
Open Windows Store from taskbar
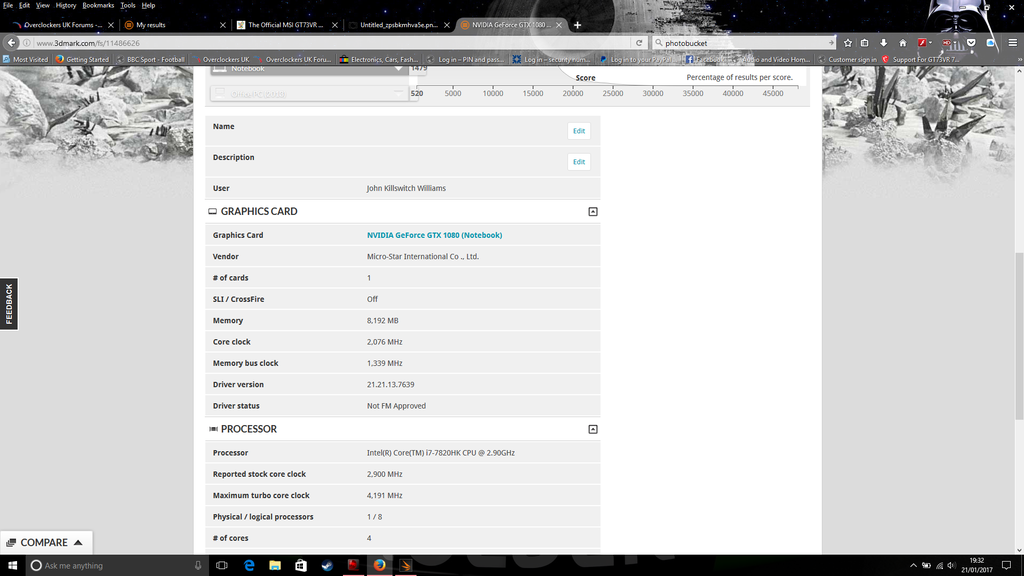click(300, 565)
